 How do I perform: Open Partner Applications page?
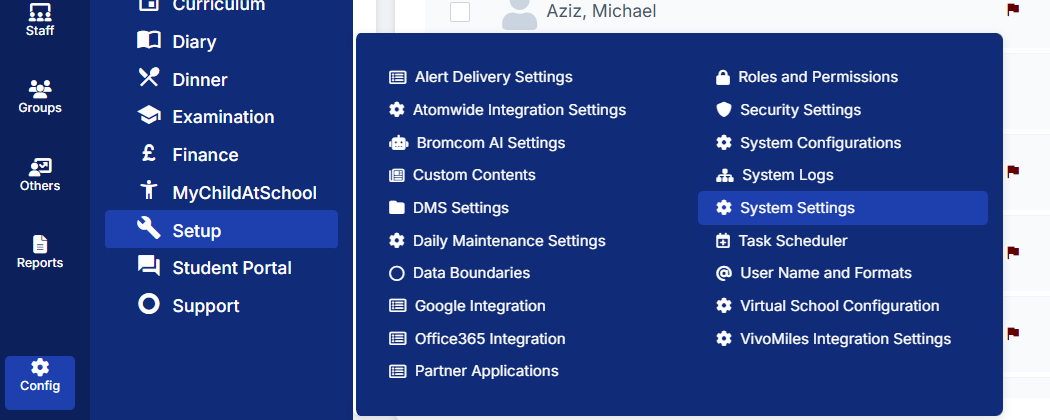point(486,371)
